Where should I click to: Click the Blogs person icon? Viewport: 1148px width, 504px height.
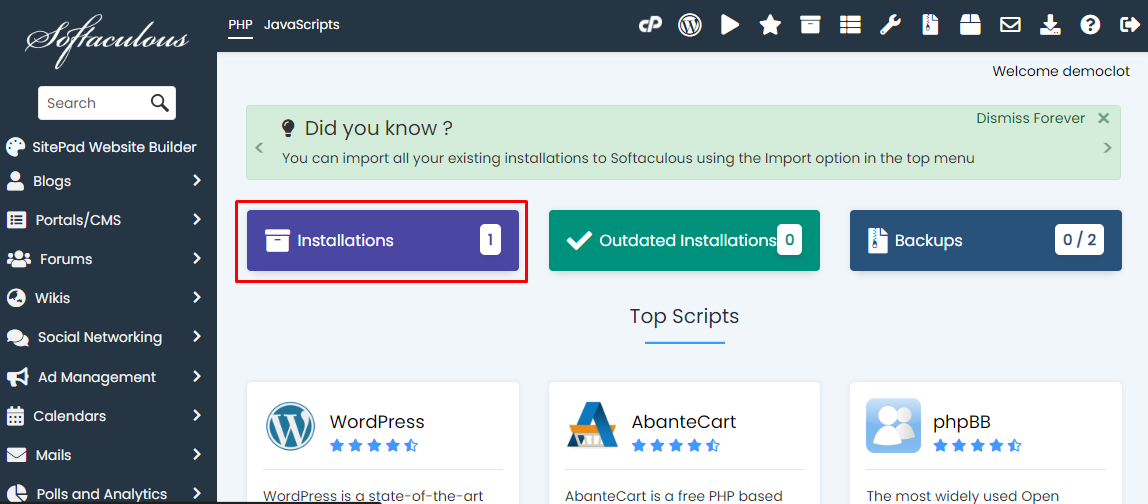(x=14, y=180)
